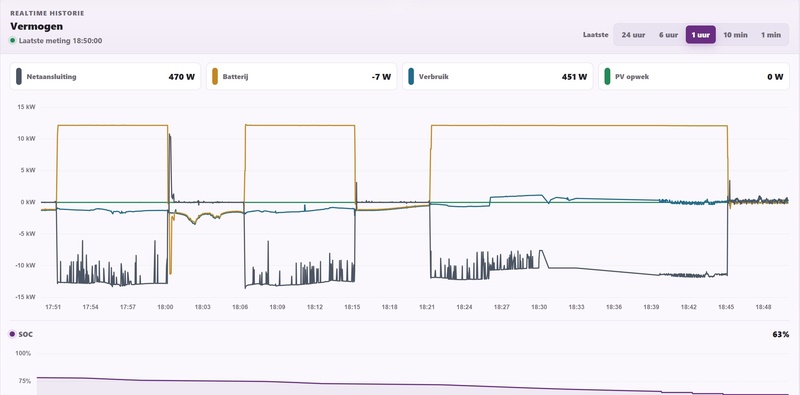Click the 15 kW axis label
The width and height of the screenshot is (800, 395).
point(27,107)
